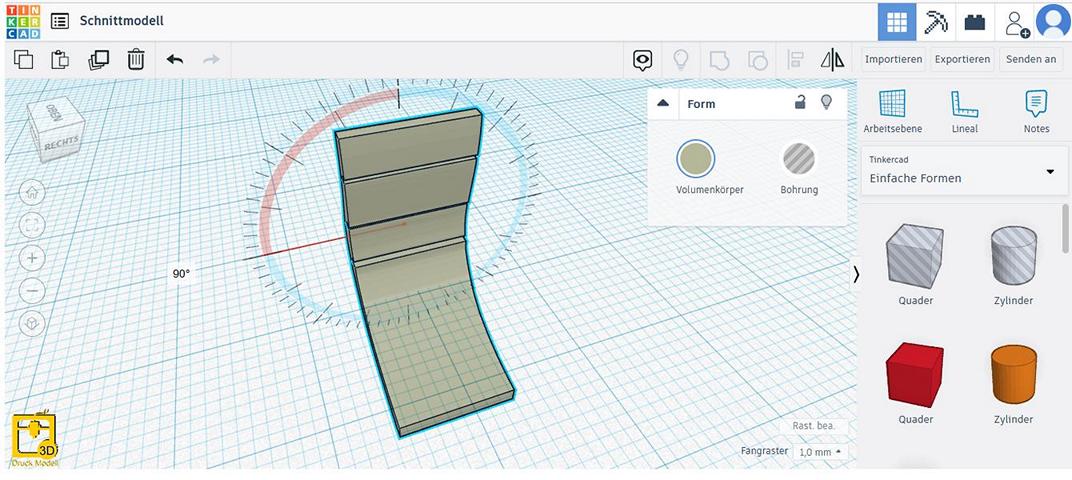Click the Mirror objects icon
Viewport: 1072px width, 480px height.
pyautogui.click(x=832, y=60)
